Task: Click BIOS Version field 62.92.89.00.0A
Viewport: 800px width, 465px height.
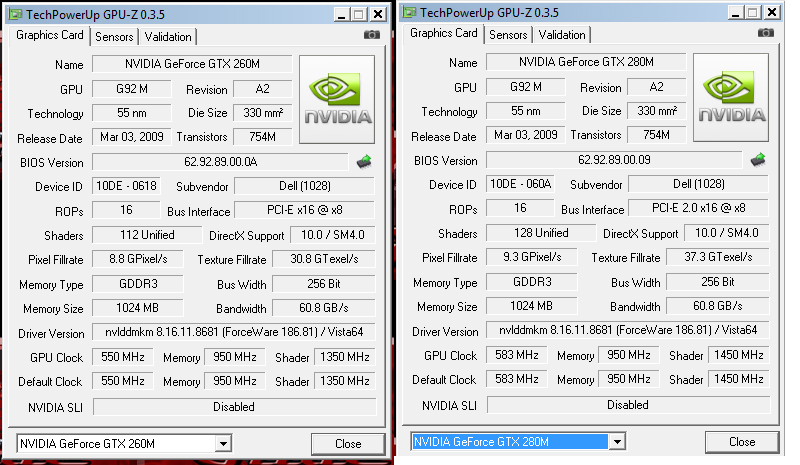Action: coord(220,162)
